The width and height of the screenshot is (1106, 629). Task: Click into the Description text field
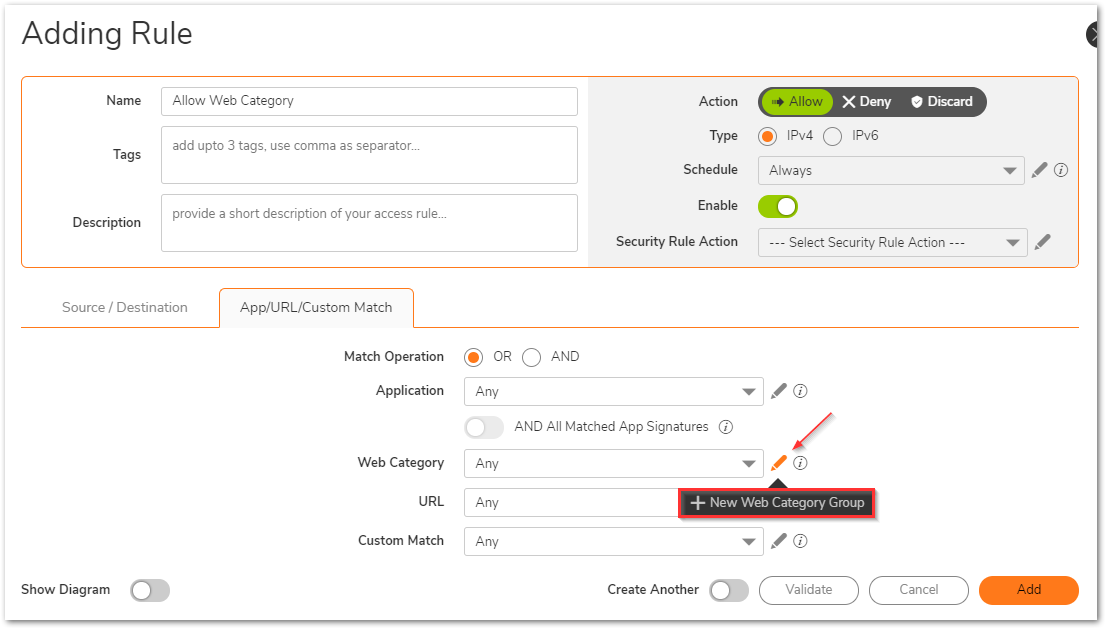pos(369,223)
